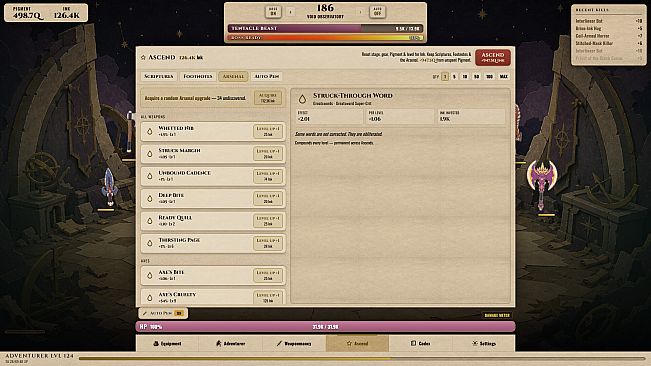Set buy quantity to MAX
Image resolution: width=651 pixels, height=366 pixels.
click(x=504, y=76)
